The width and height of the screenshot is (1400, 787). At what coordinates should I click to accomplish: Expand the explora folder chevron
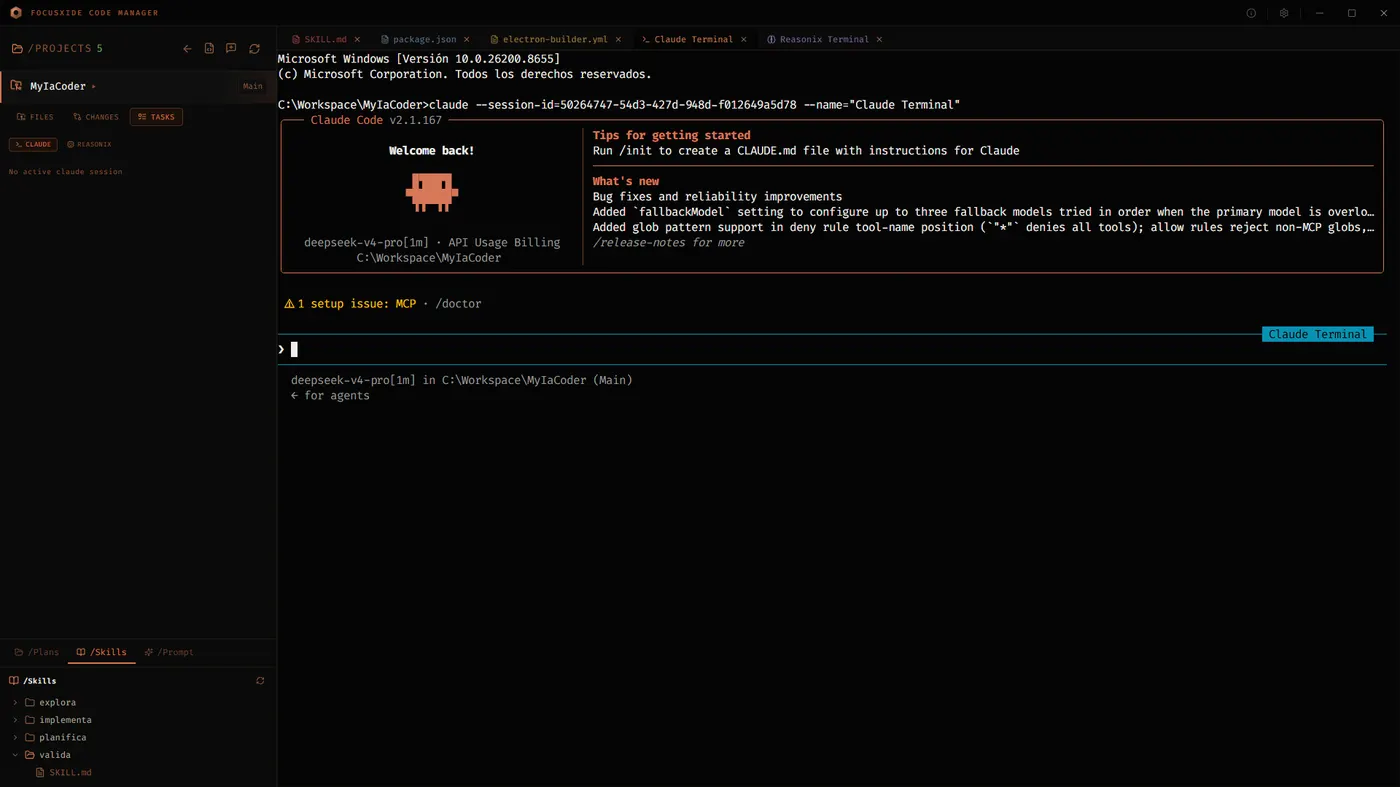[x=15, y=703]
